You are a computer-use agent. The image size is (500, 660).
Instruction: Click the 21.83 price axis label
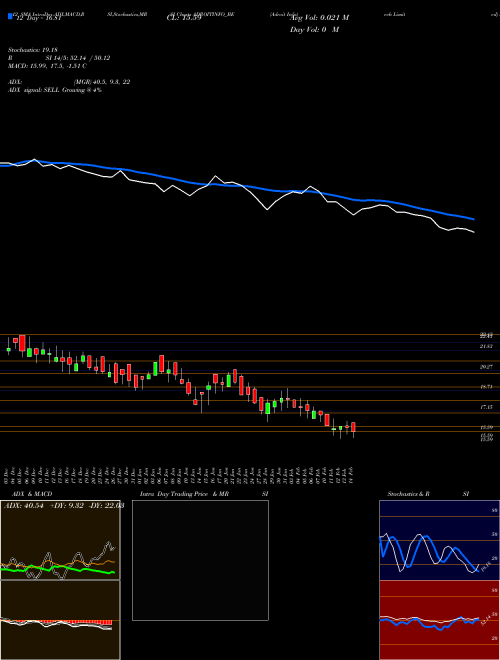tap(486, 346)
